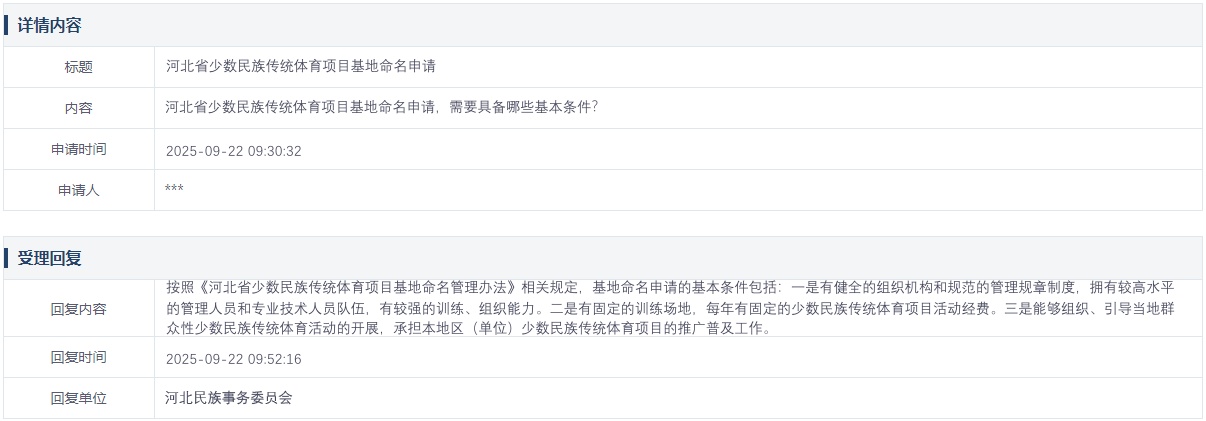Select the 详情内容 section heading
This screenshot has height=421, width=1206.
[49, 26]
